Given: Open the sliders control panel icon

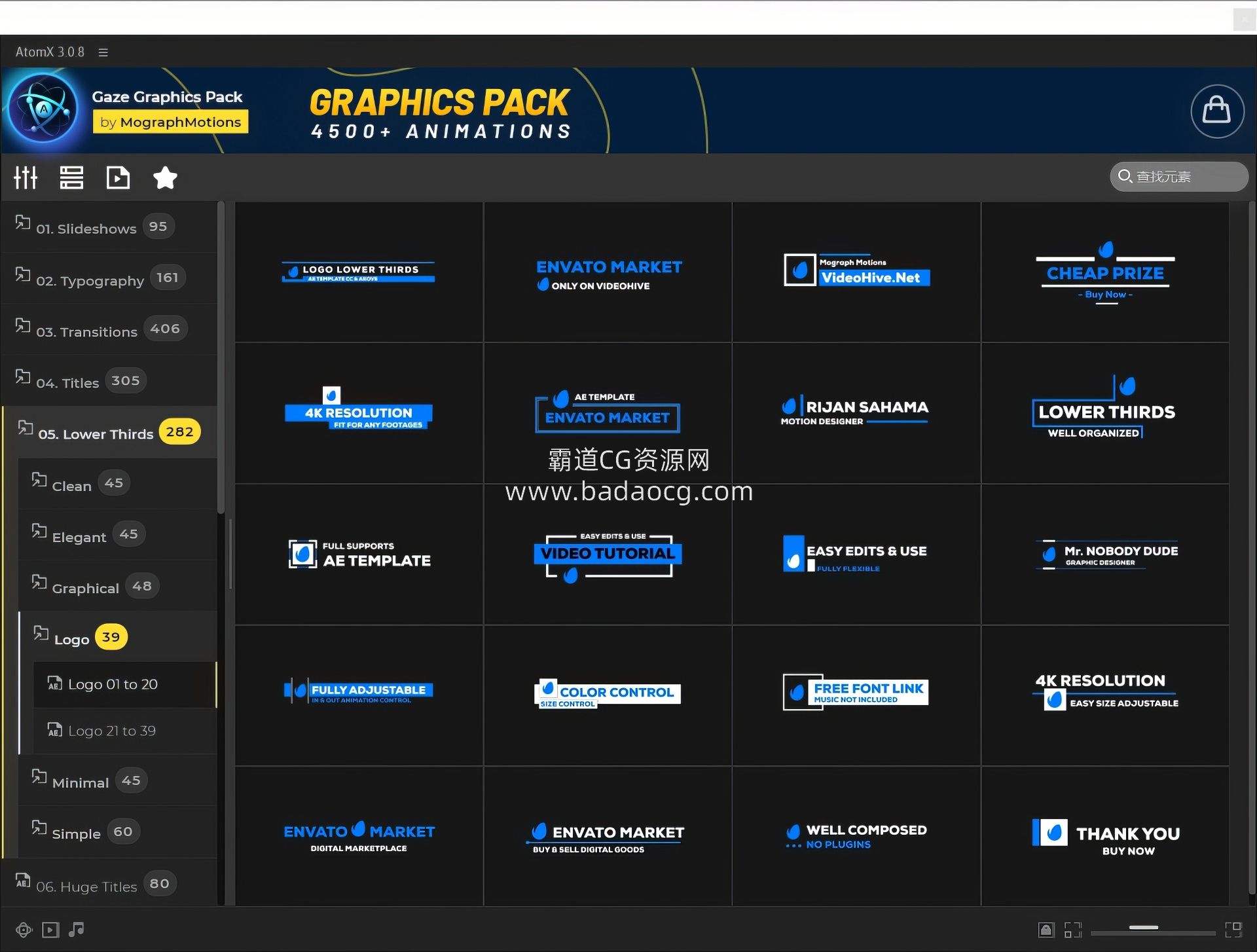Looking at the screenshot, I should click(26, 177).
